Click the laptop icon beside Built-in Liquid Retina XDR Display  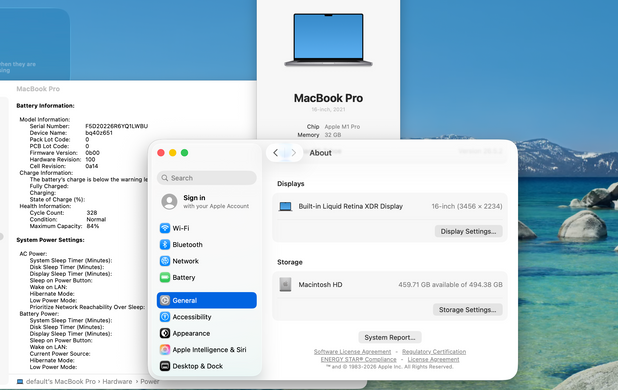coord(285,206)
